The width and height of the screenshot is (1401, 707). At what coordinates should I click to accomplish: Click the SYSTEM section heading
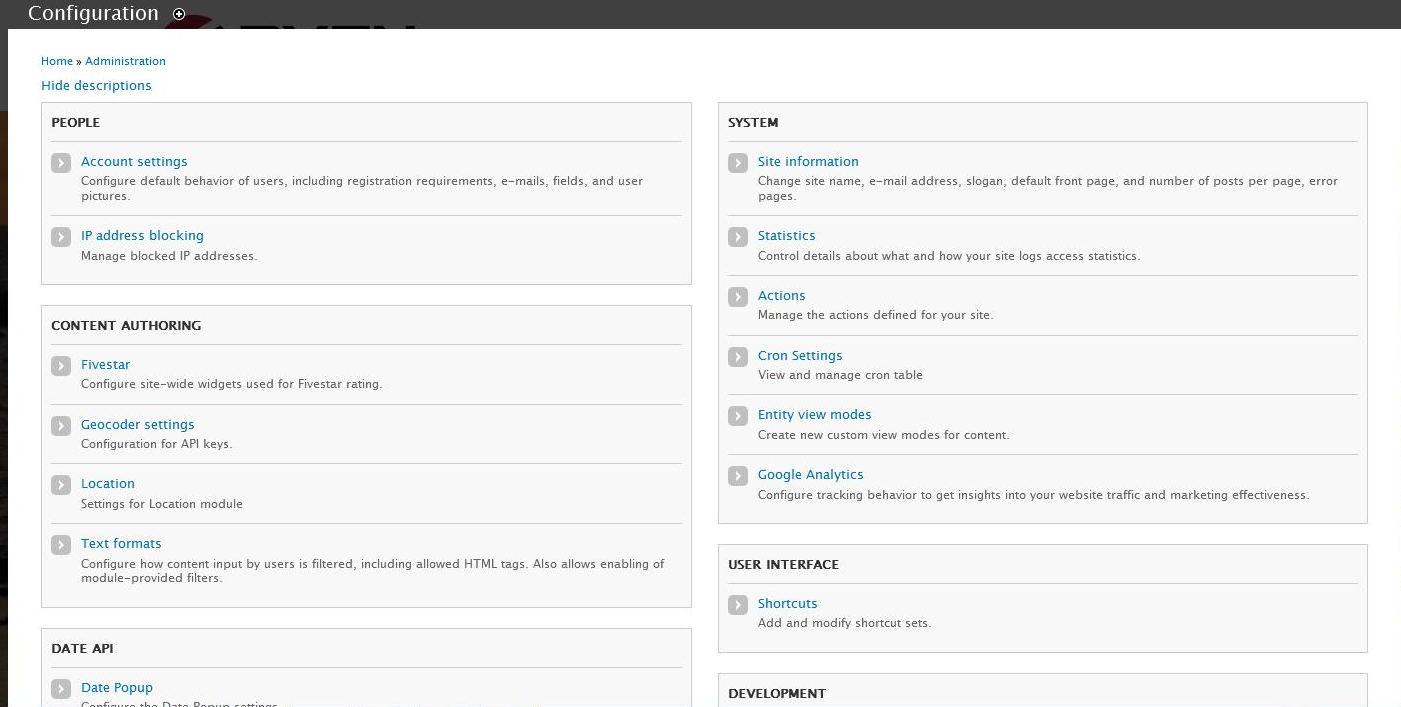tap(753, 123)
